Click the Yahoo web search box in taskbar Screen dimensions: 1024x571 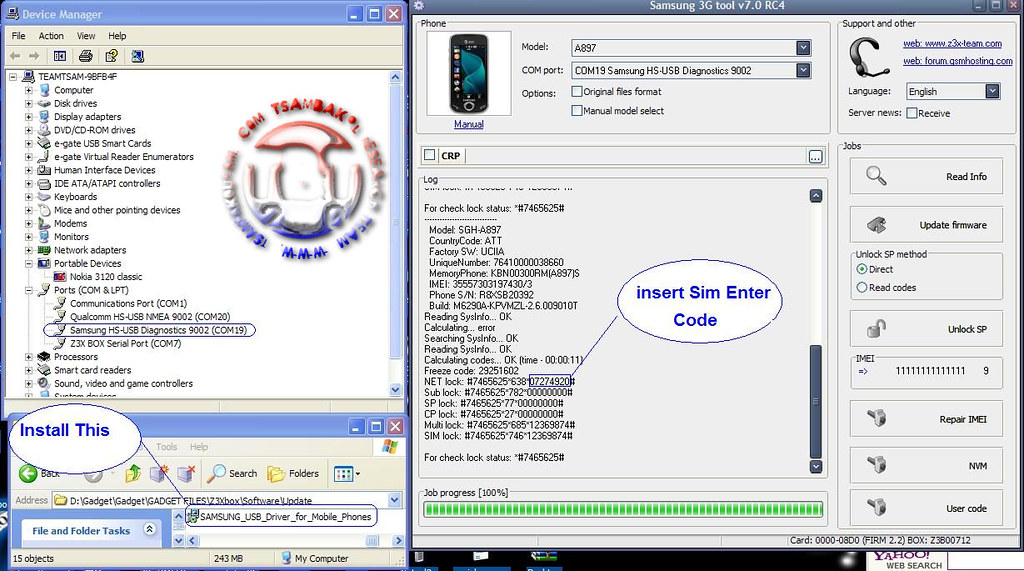coord(985,561)
